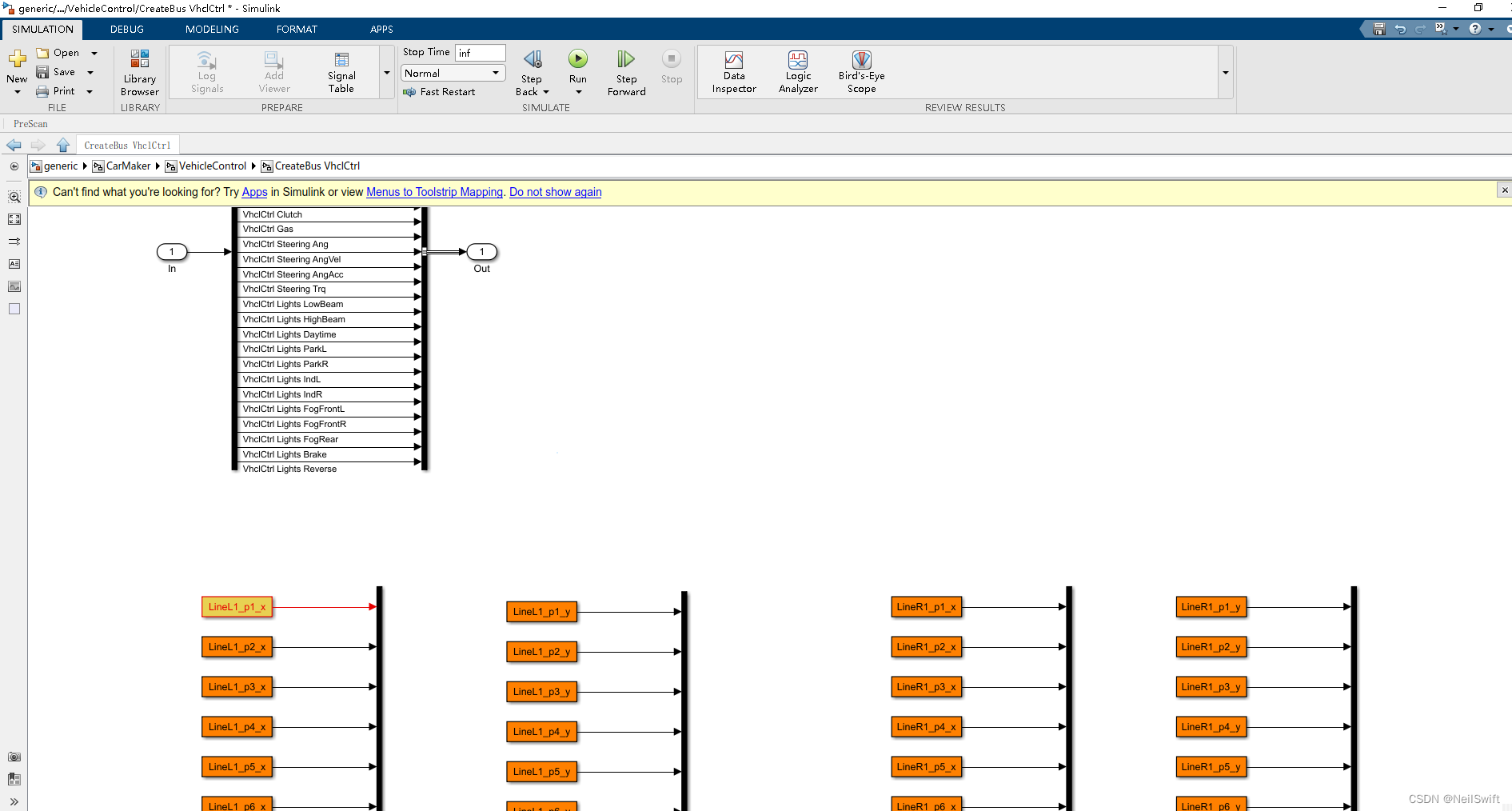
Task: Select the LineL1_p4_y block
Action: 542,732
